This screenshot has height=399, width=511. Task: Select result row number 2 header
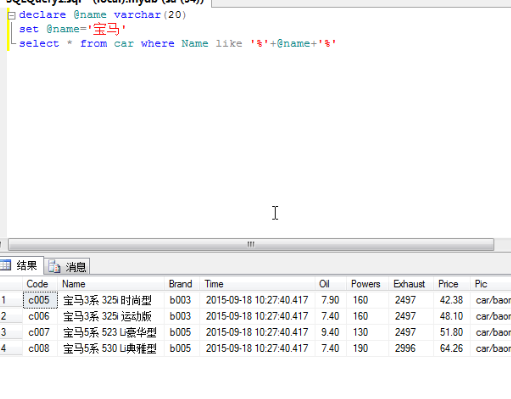coord(11,316)
